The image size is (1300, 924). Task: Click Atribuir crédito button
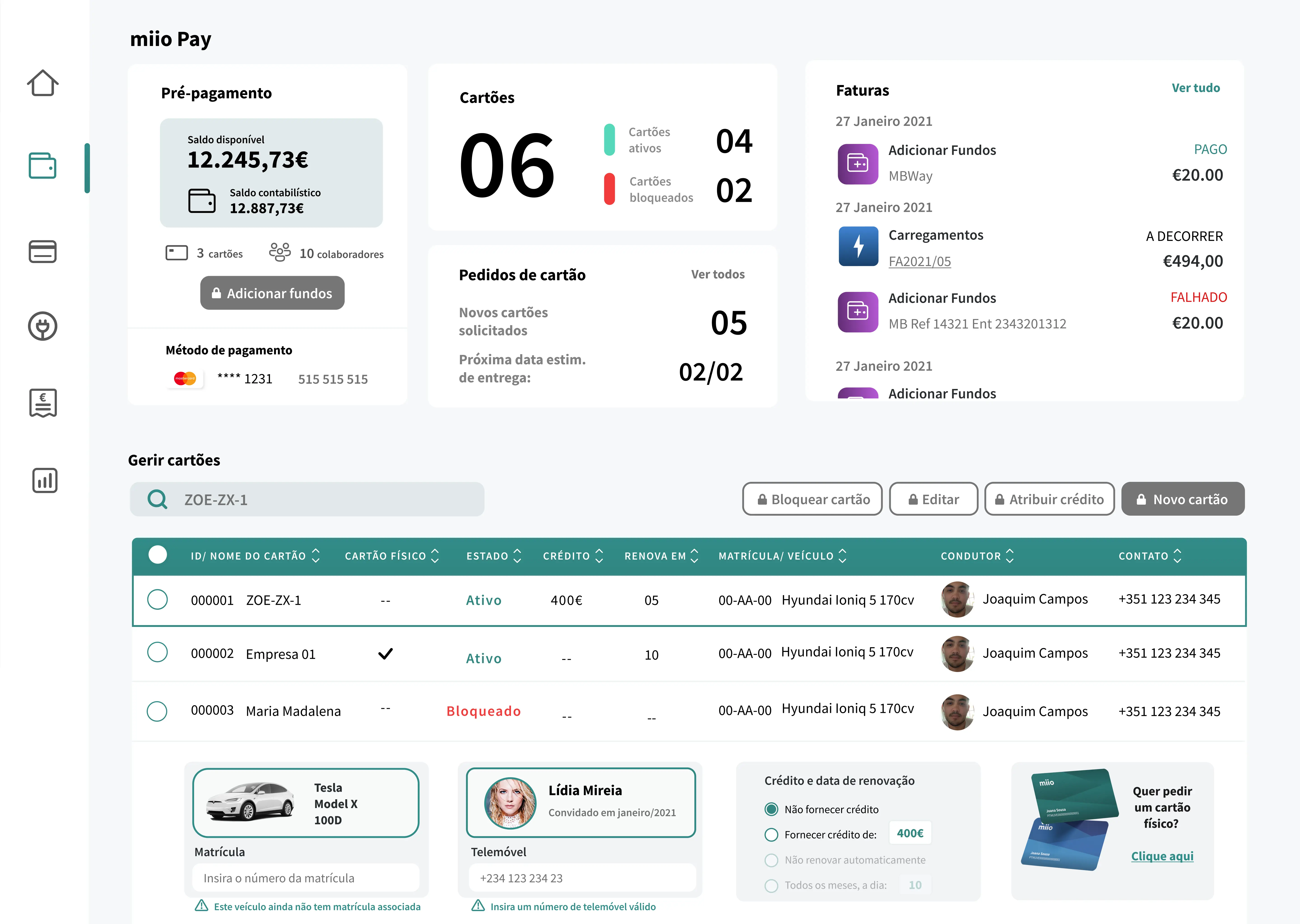(1049, 499)
